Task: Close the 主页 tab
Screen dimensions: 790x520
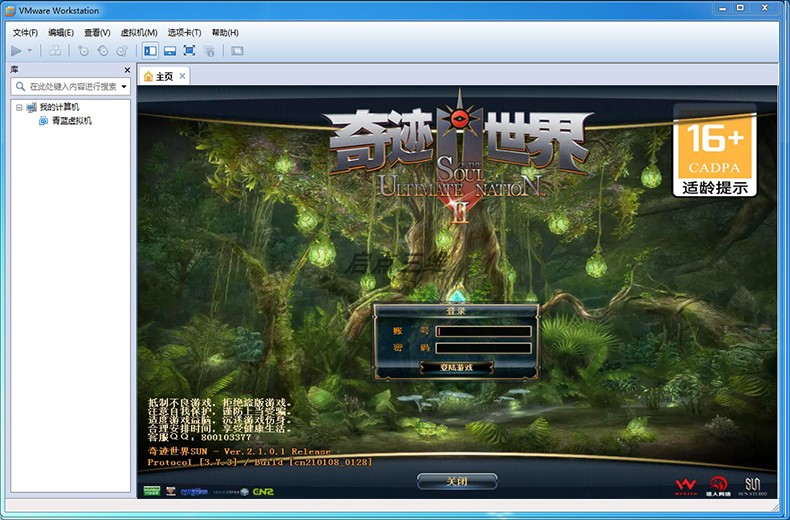Action: [x=182, y=76]
